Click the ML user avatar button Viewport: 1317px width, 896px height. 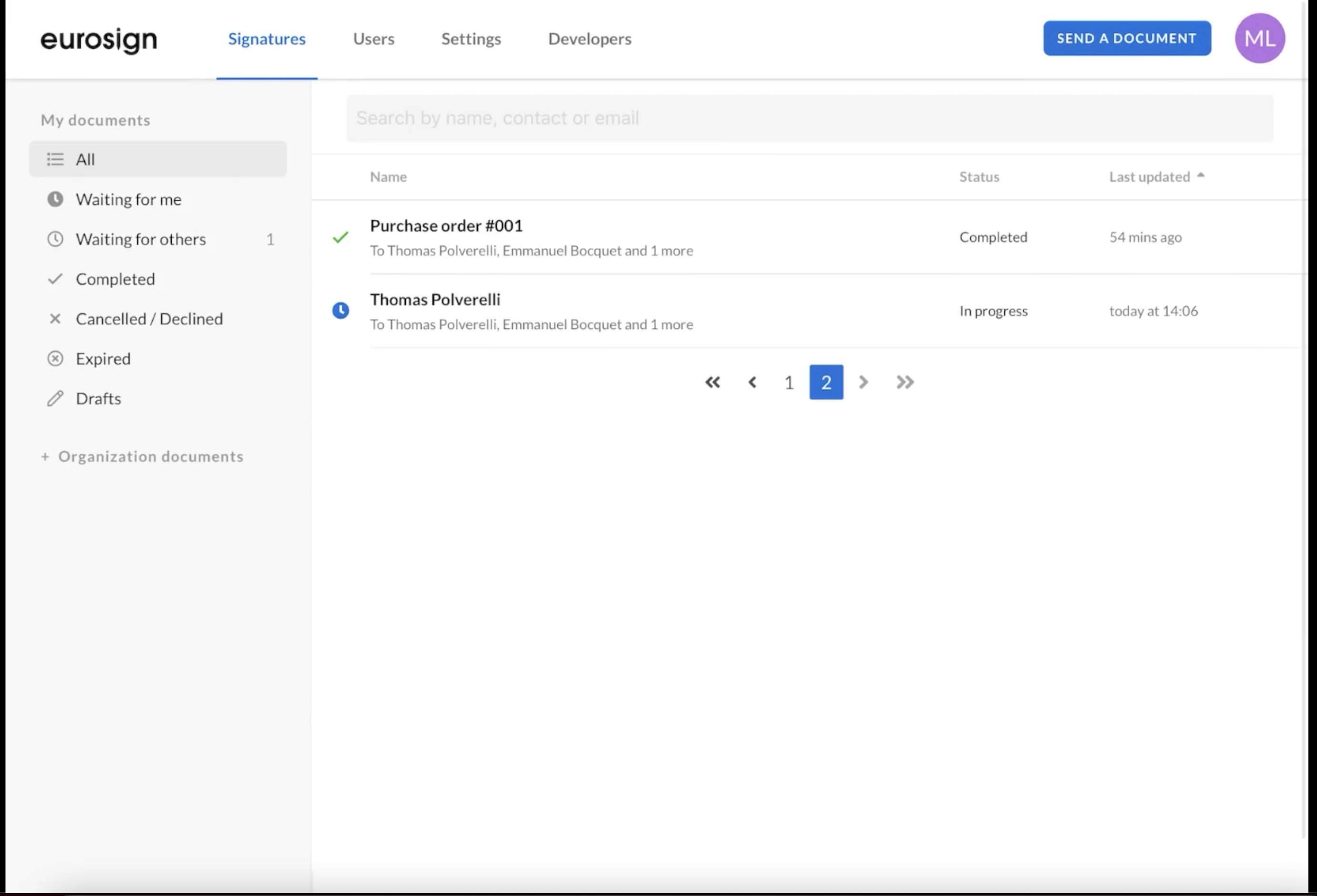point(1261,38)
